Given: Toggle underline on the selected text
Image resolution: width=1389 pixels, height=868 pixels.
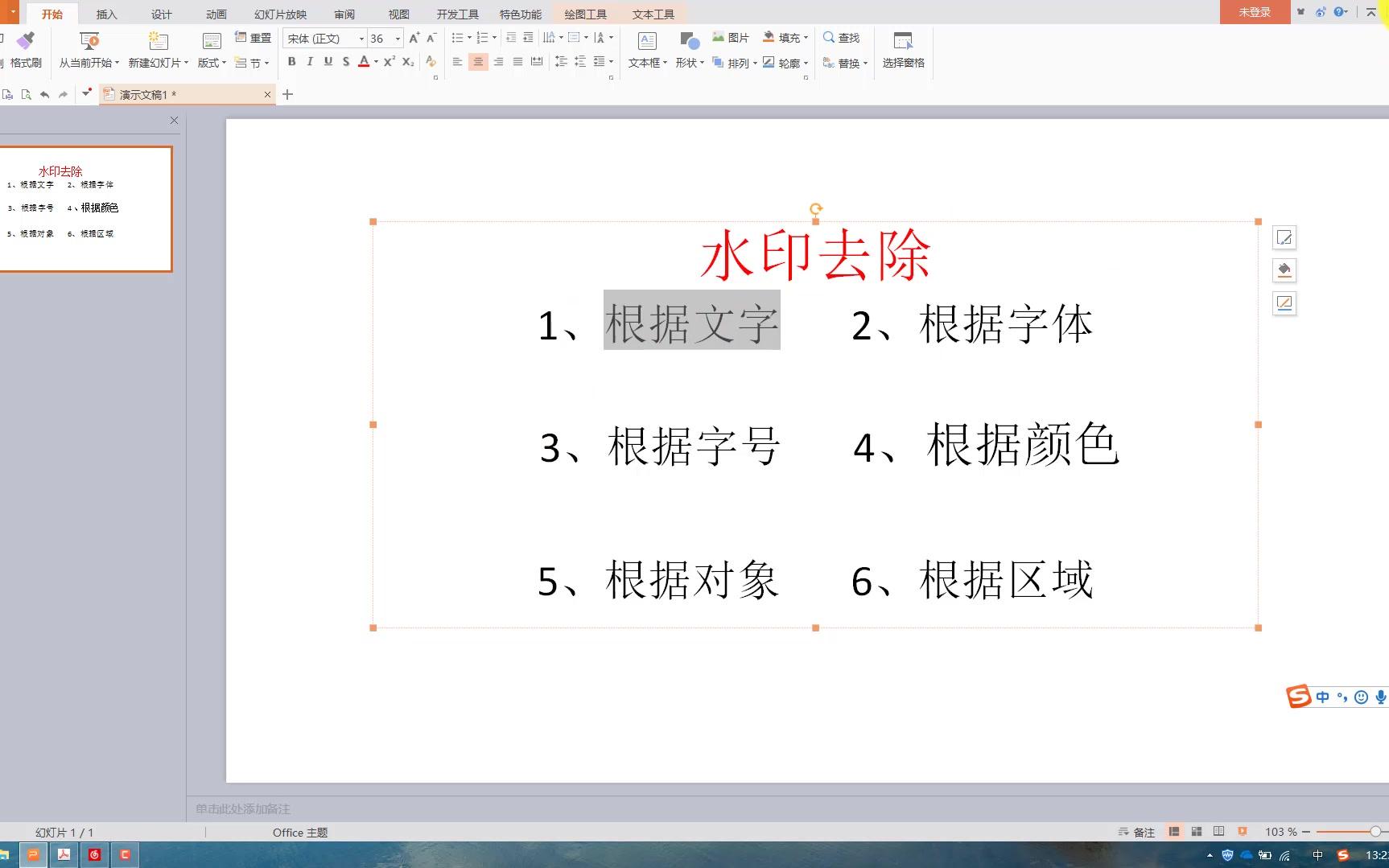Looking at the screenshot, I should (327, 61).
